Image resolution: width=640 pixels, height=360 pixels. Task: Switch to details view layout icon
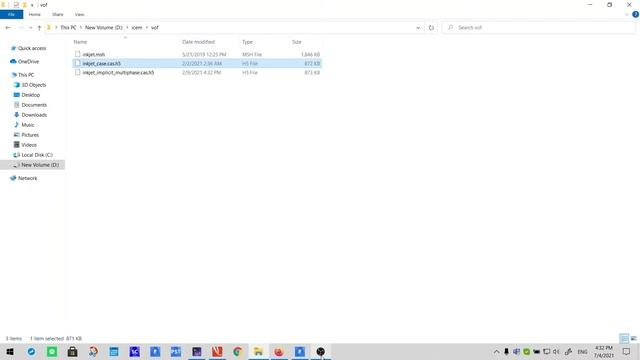624,338
